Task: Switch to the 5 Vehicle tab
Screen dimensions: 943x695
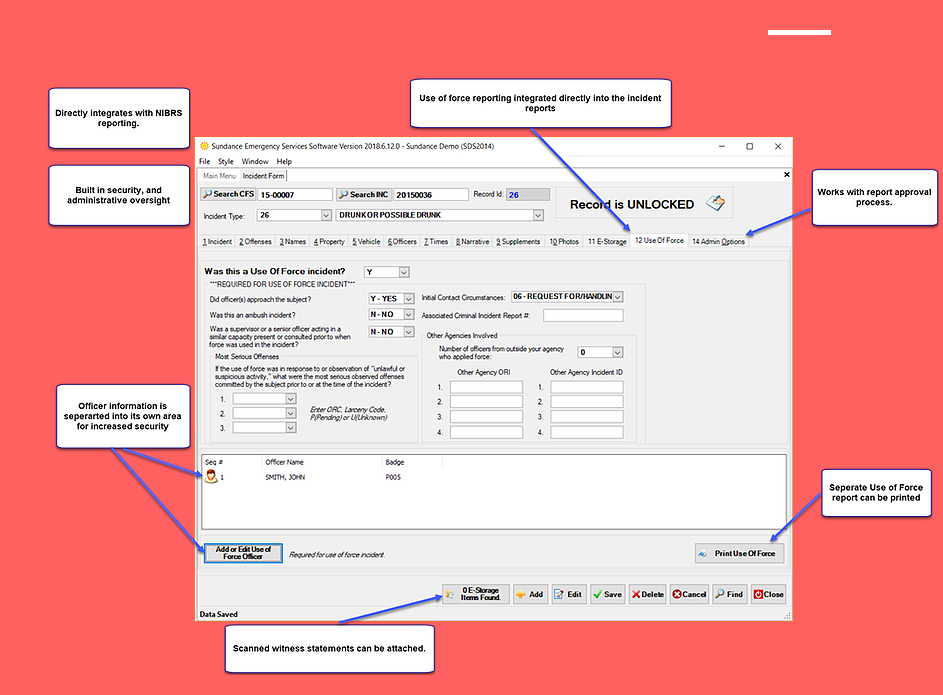Action: [366, 242]
